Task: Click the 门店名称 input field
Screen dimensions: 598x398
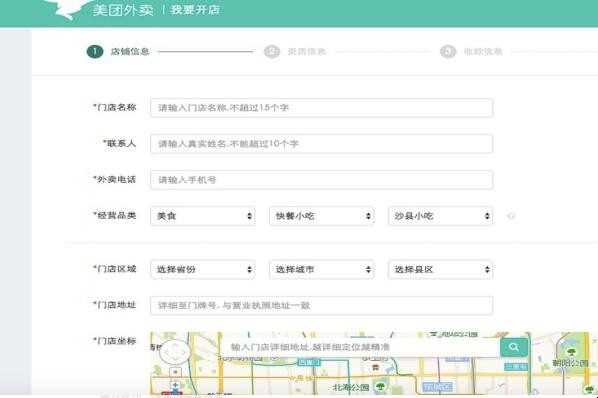Action: (x=322, y=108)
